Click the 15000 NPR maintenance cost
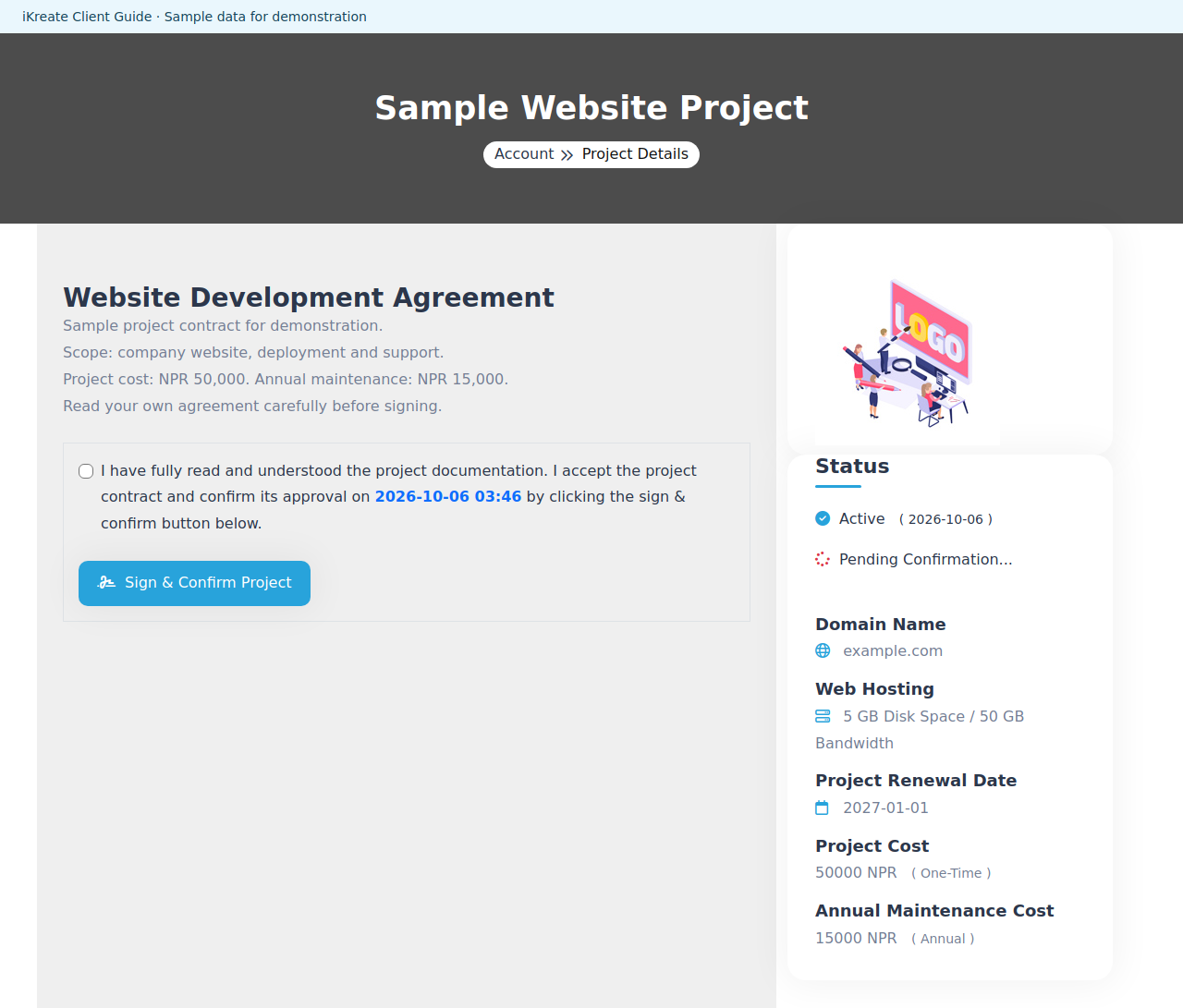The image size is (1183, 1008). [x=856, y=938]
